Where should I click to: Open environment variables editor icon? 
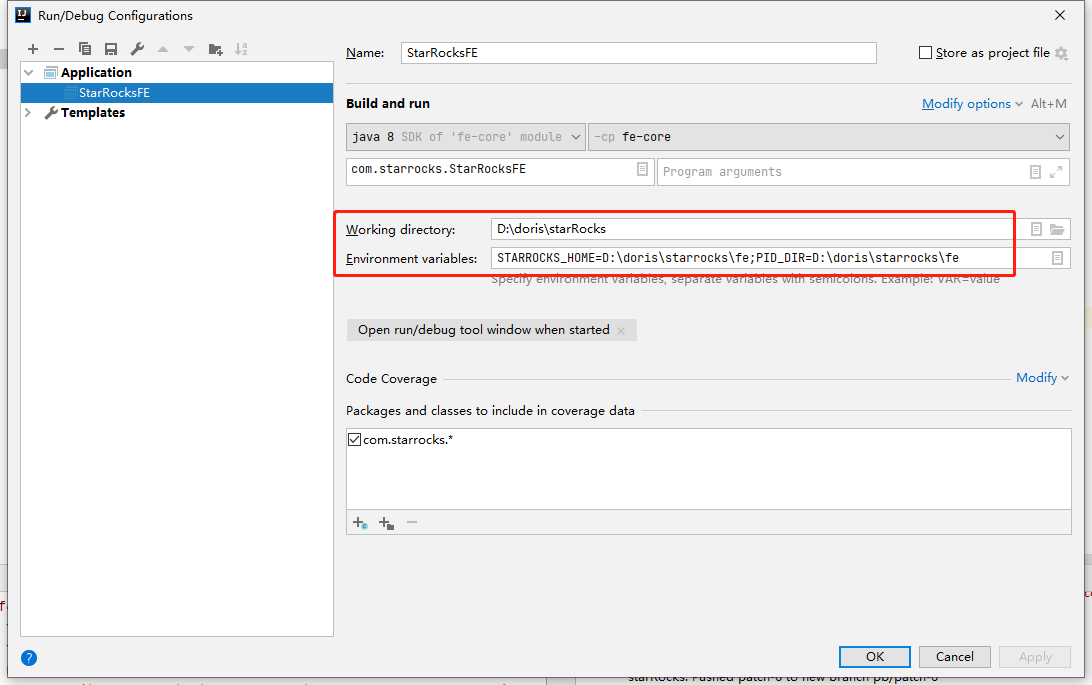pos(1057,258)
